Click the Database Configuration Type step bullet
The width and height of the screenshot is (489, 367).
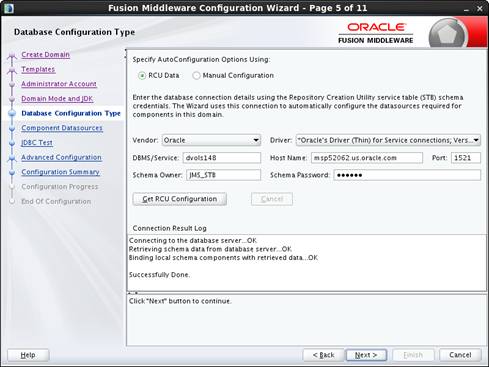12,113
